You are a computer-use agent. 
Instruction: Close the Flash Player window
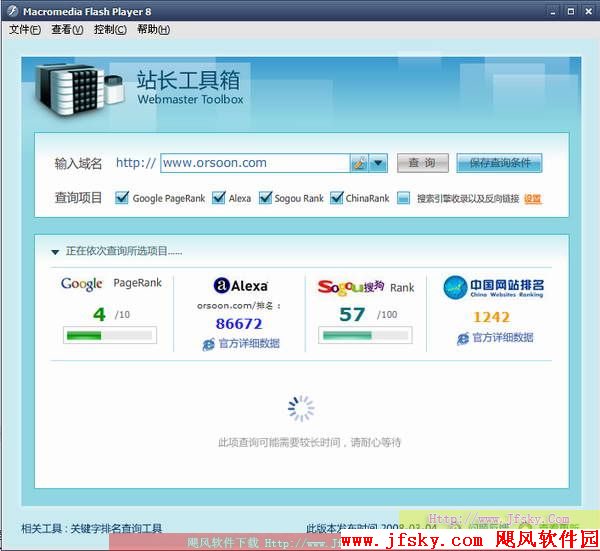(x=589, y=11)
